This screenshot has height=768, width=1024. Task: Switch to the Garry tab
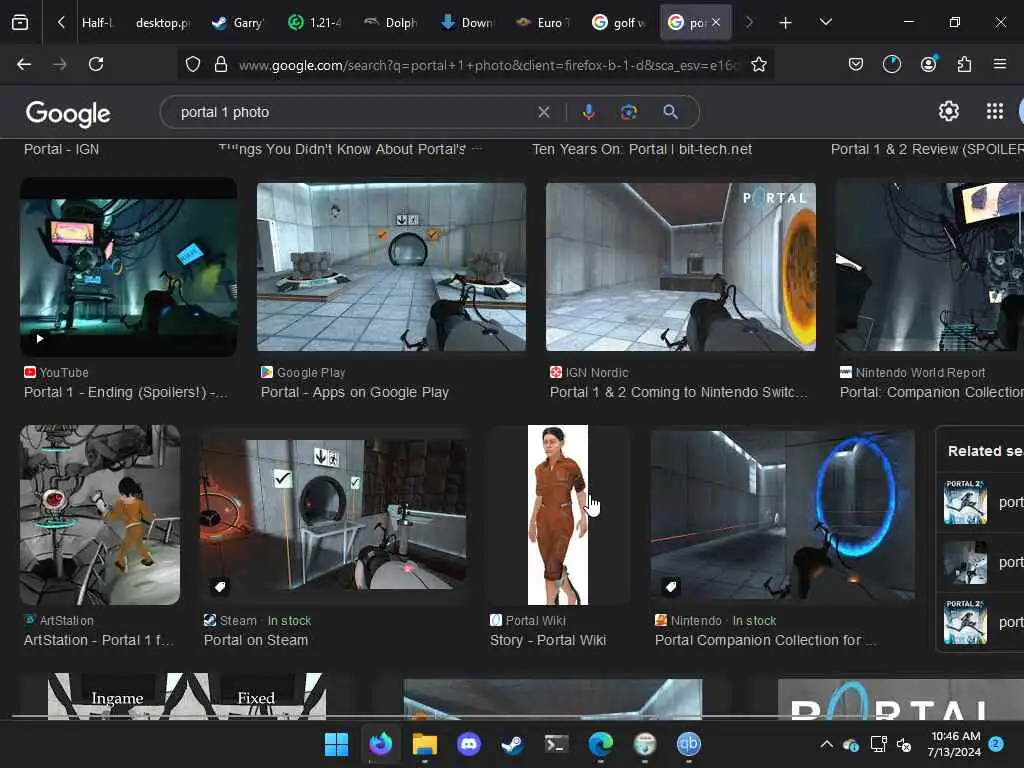point(238,23)
